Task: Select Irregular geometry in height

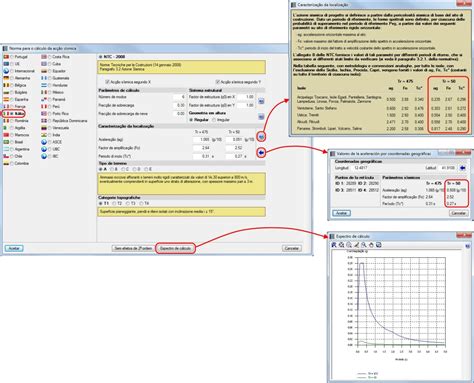Action: coord(214,120)
